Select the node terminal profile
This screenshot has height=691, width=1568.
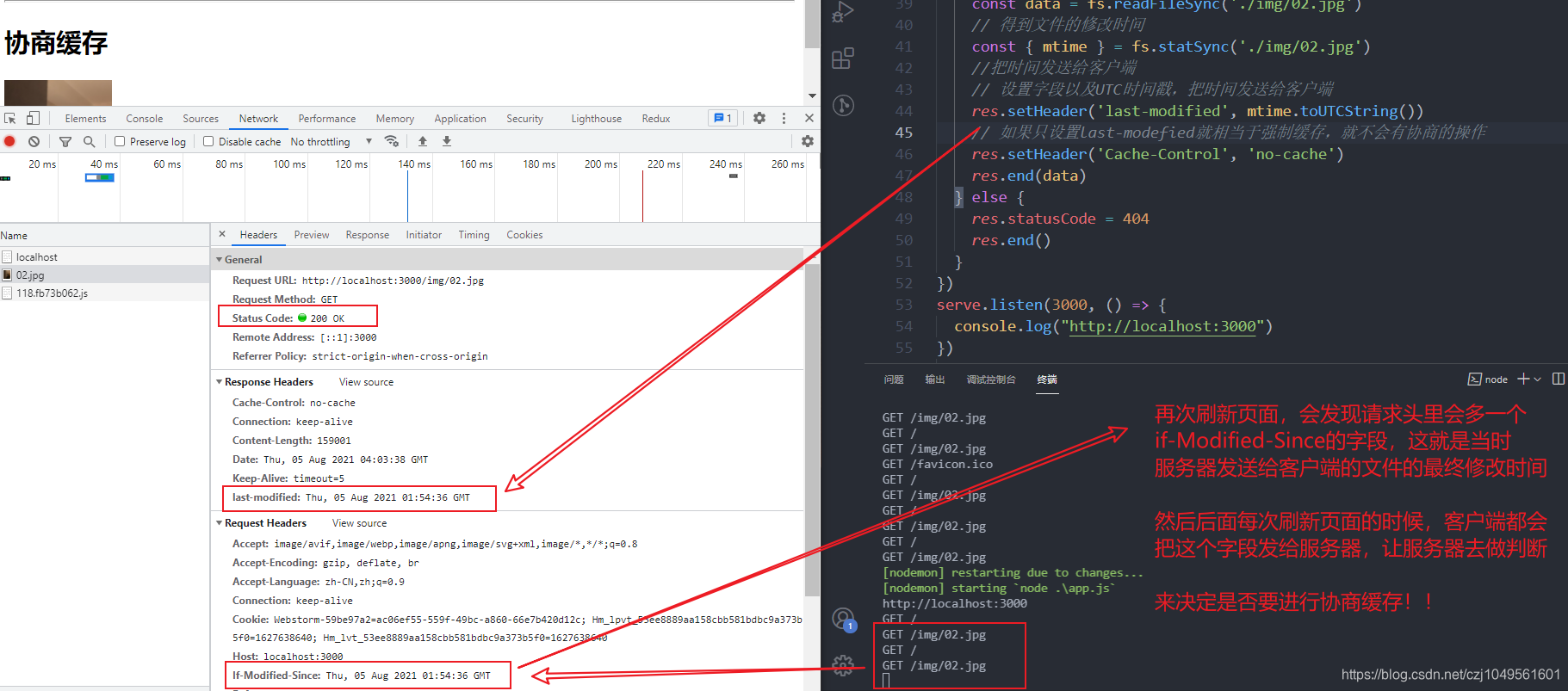pyautogui.click(x=1488, y=379)
